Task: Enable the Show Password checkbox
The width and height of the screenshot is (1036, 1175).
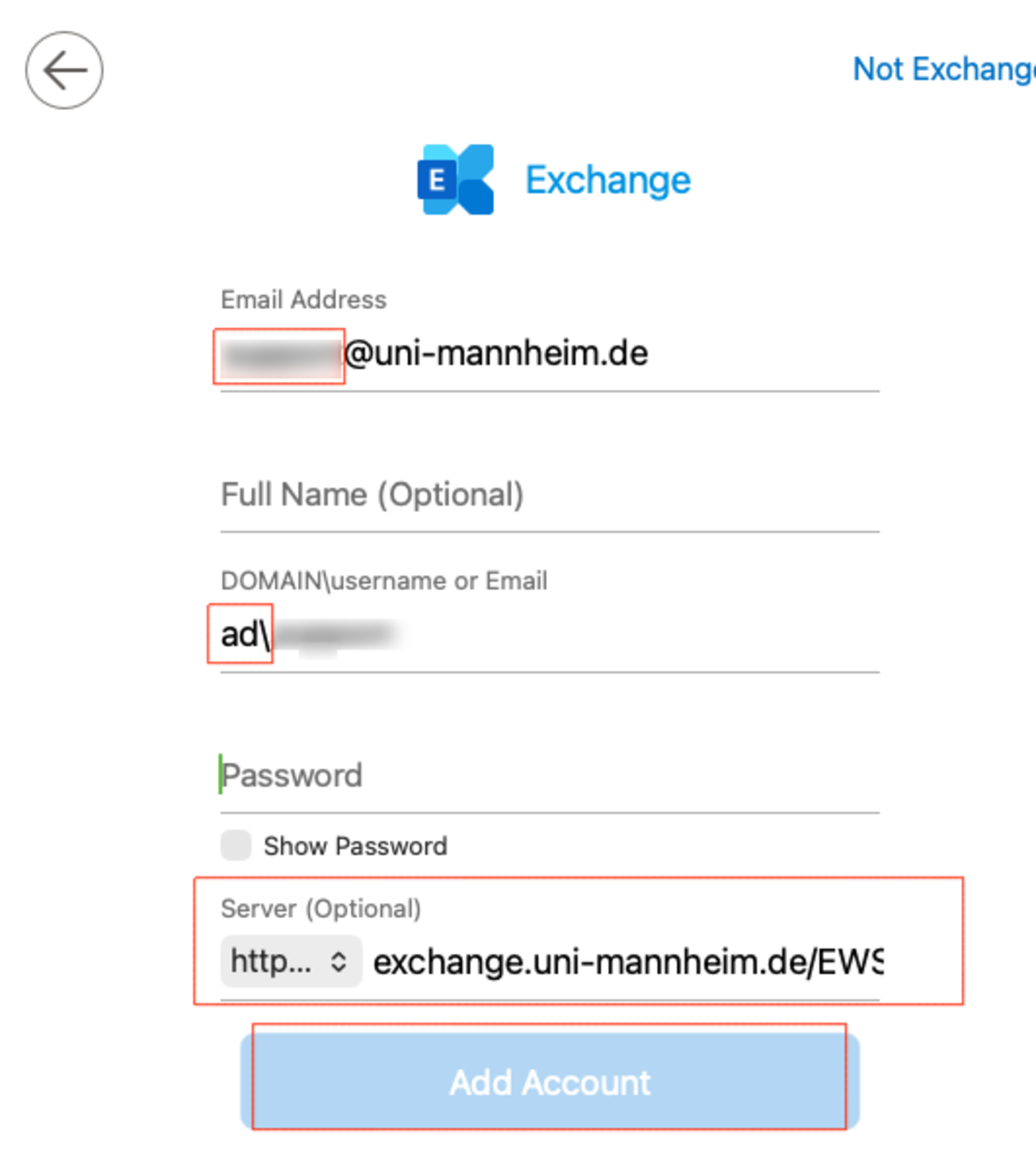Action: 236,845
